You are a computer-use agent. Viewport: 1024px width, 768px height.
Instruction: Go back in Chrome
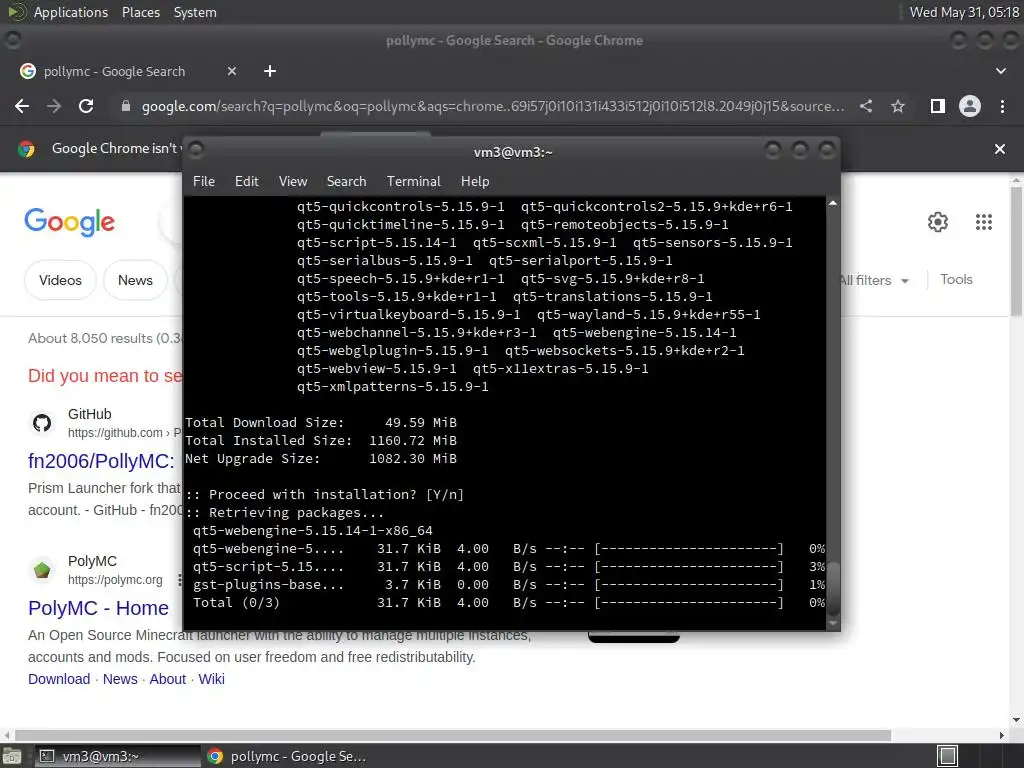[x=22, y=106]
